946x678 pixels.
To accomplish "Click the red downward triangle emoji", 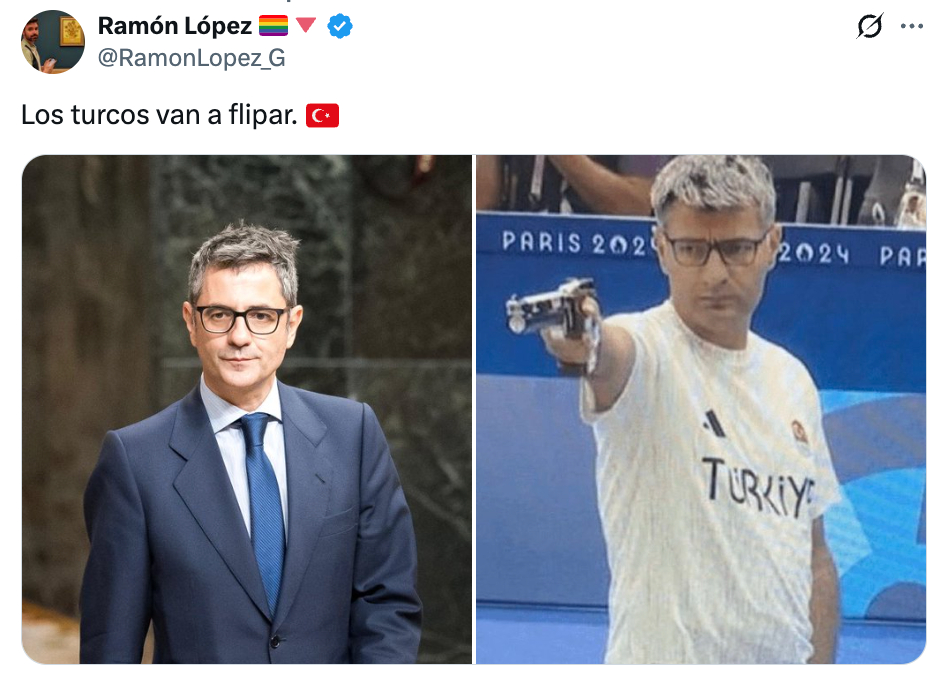I will [306, 25].
